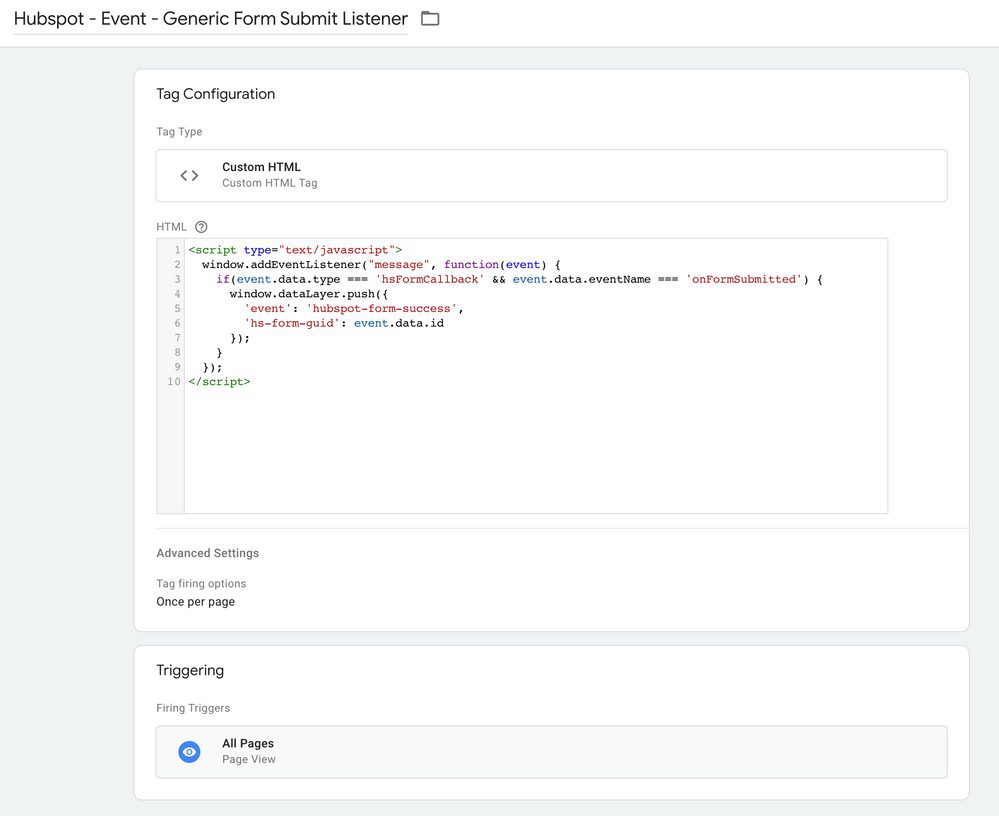Click the 'Custom HTML Tag' subtitle text
Image resolution: width=999 pixels, height=816 pixels.
270,183
